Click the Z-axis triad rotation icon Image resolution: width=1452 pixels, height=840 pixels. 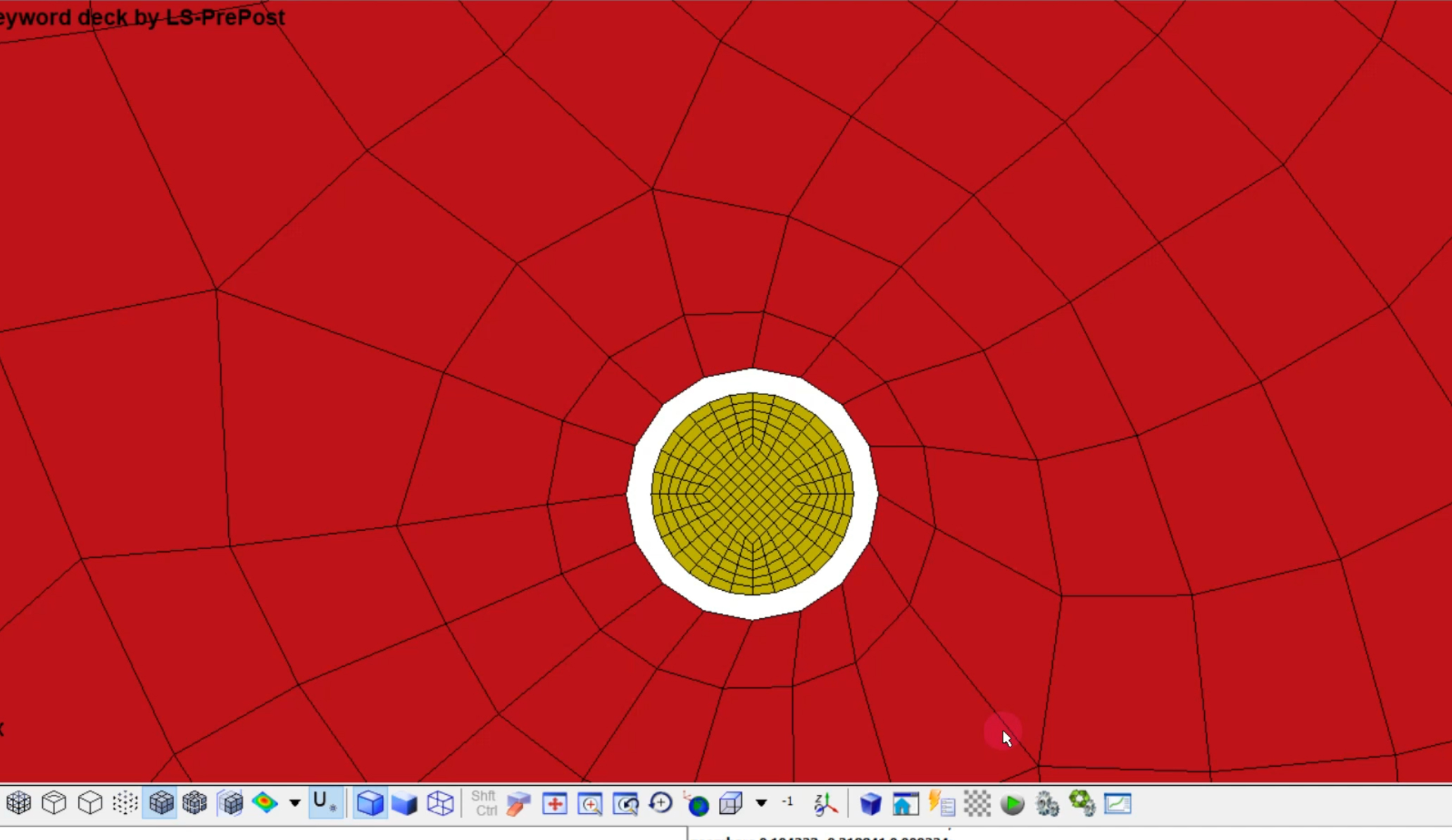[x=825, y=803]
